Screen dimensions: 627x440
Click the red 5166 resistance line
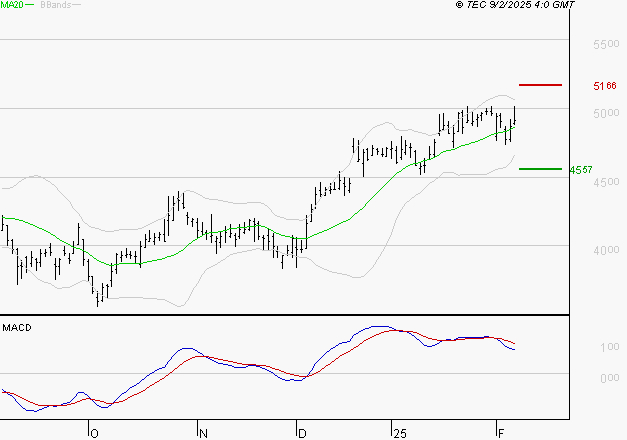coord(540,85)
